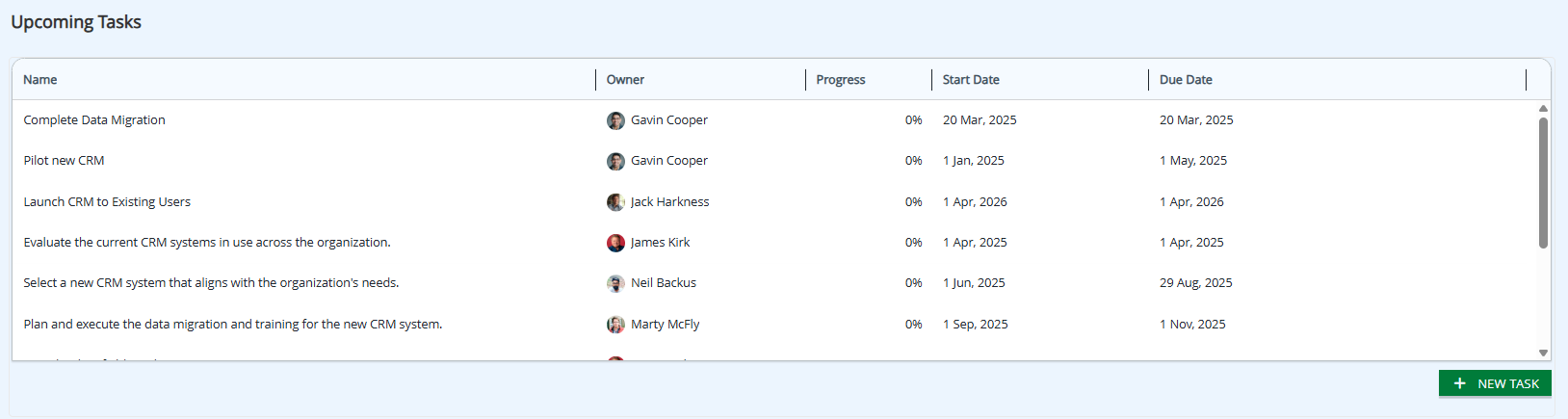Image resolution: width=1568 pixels, height=419 pixels.
Task: Click Marty McFly's avatar icon
Action: pos(615,325)
